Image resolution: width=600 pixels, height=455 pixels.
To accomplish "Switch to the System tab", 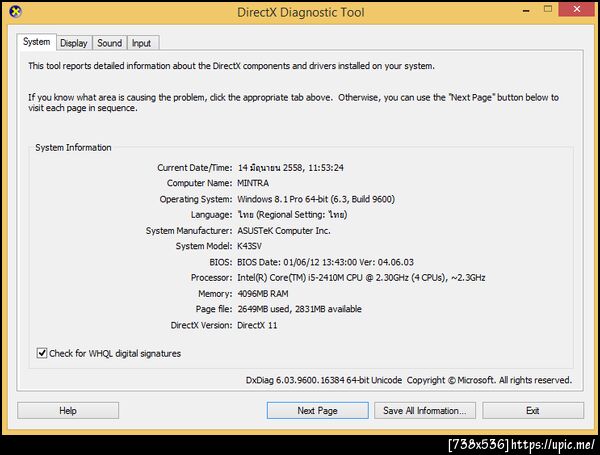I will click(37, 42).
